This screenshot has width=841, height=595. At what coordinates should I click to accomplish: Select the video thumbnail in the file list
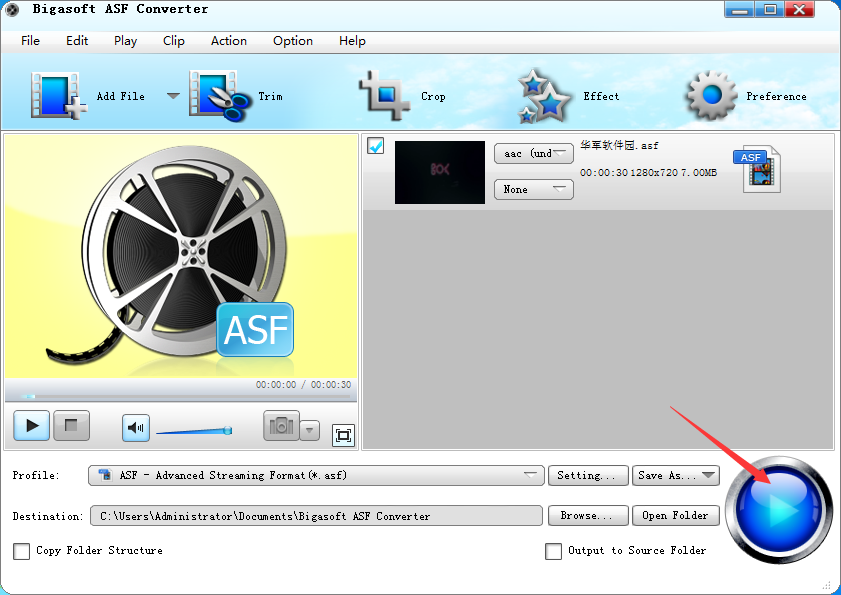[440, 172]
